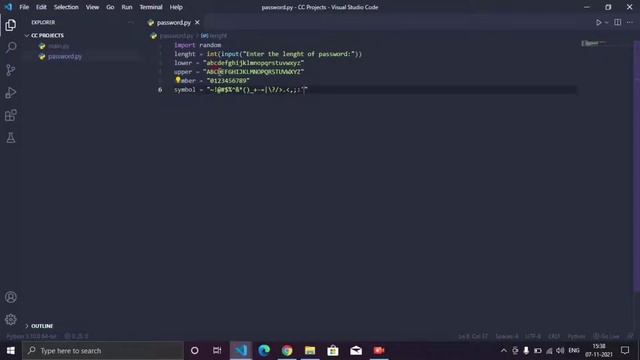Viewport: 640px width, 360px height.
Task: Select password.py in the explorer tree
Action: click(x=65, y=56)
